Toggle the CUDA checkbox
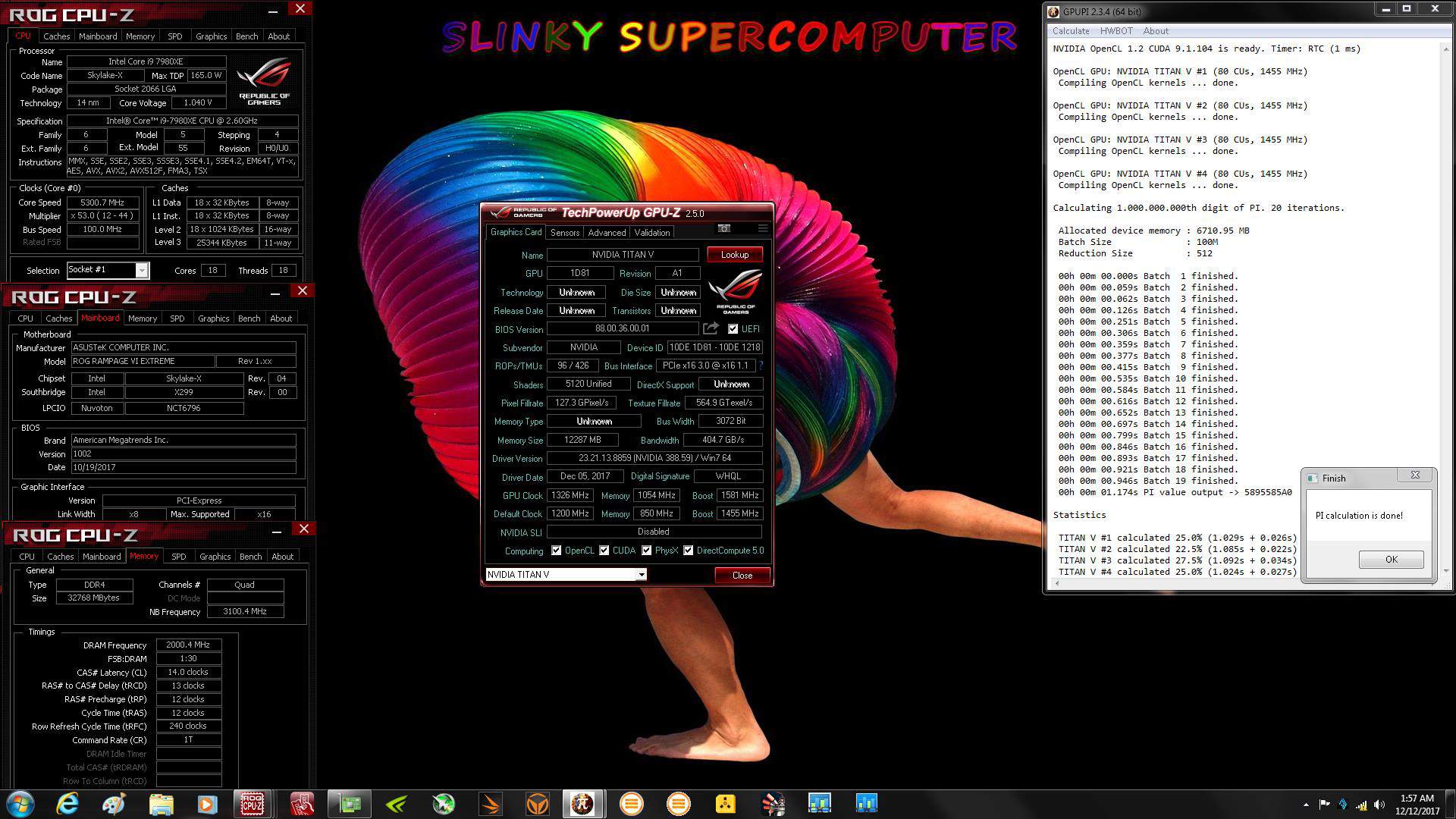 (604, 551)
